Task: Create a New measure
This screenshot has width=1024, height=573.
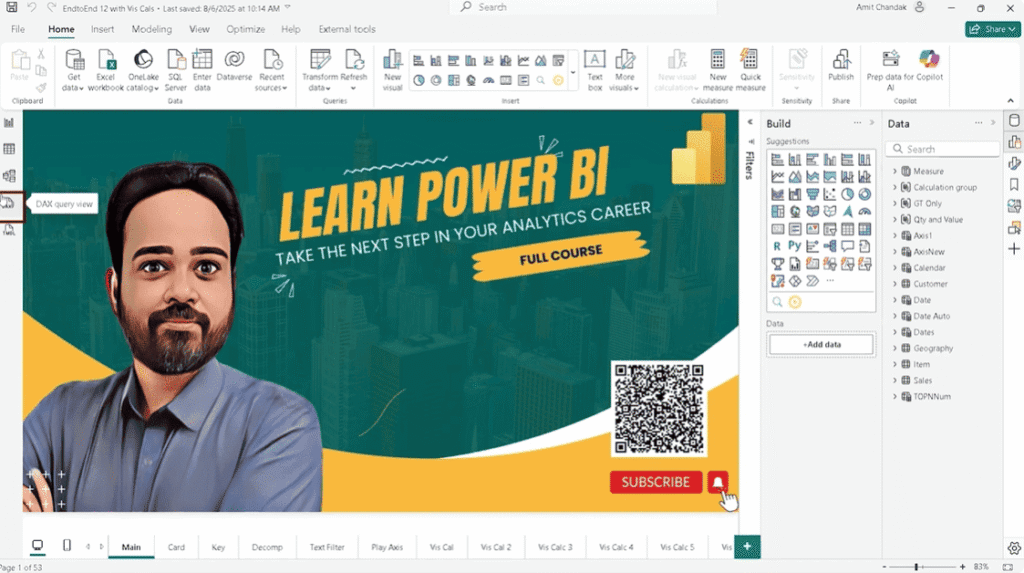Action: click(x=718, y=70)
